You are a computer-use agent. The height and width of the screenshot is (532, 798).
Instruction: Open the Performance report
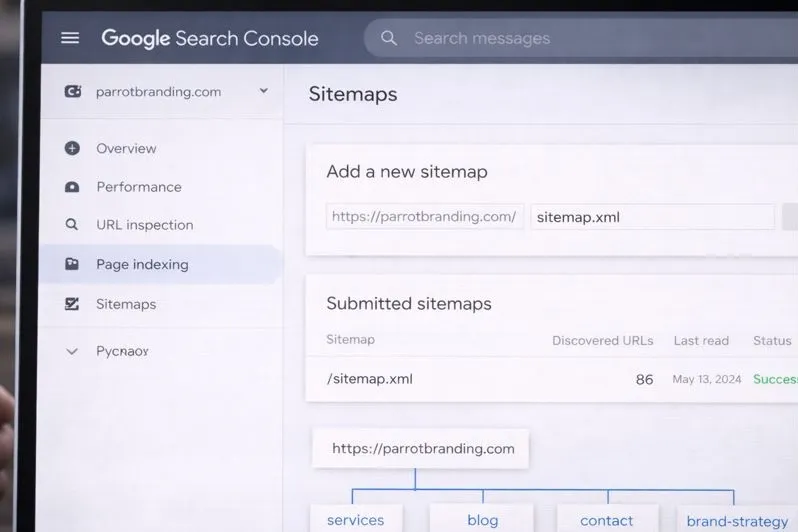click(x=139, y=187)
